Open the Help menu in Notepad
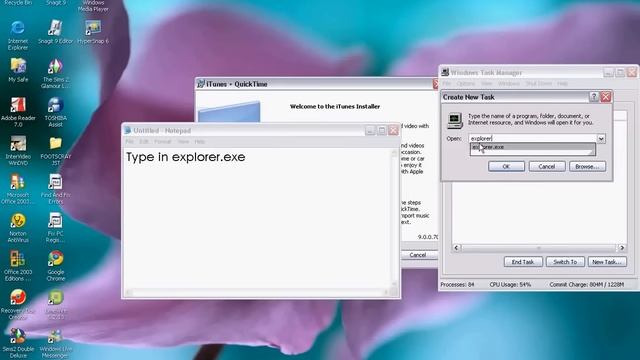640x360 pixels. tap(200, 142)
